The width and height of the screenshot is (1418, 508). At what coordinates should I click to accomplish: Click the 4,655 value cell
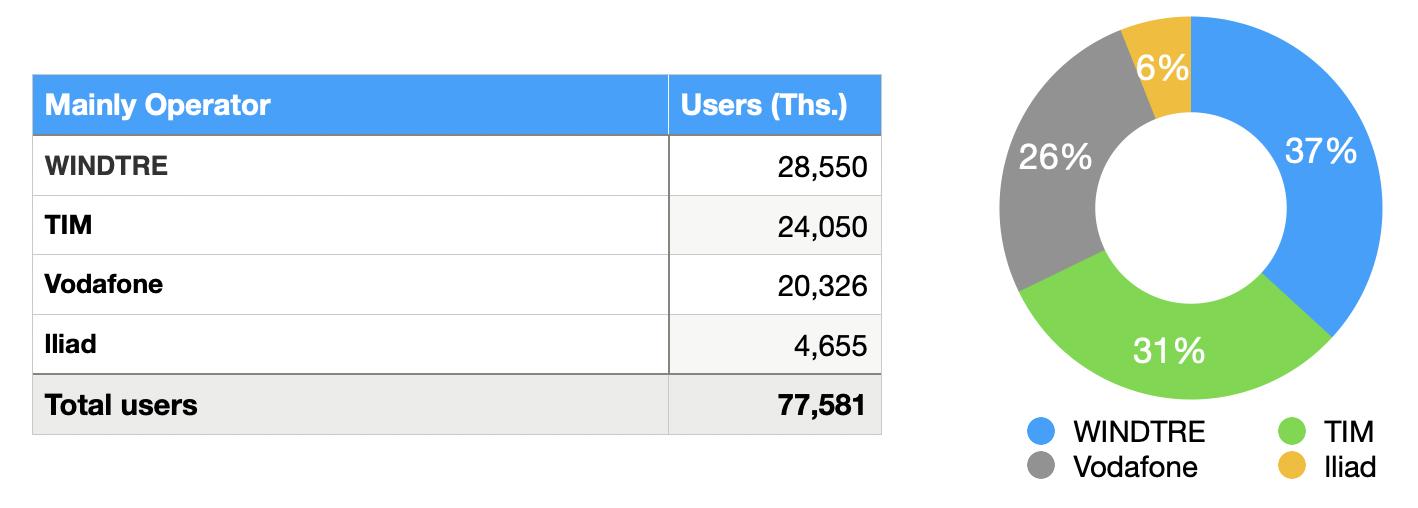click(774, 345)
